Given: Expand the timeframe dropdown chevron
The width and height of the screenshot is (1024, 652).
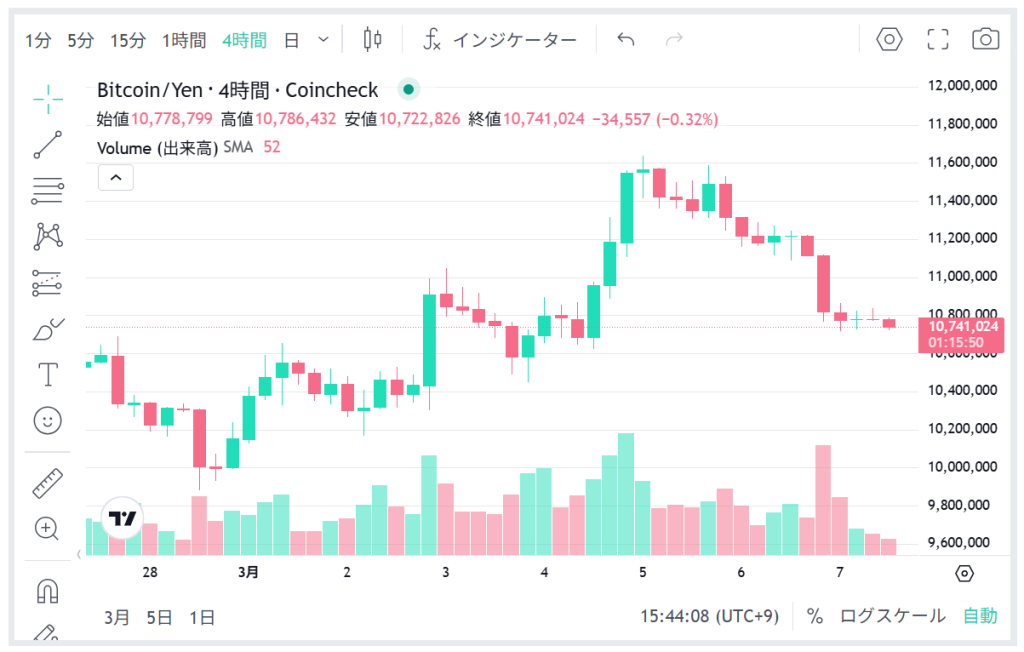Looking at the screenshot, I should 323,40.
